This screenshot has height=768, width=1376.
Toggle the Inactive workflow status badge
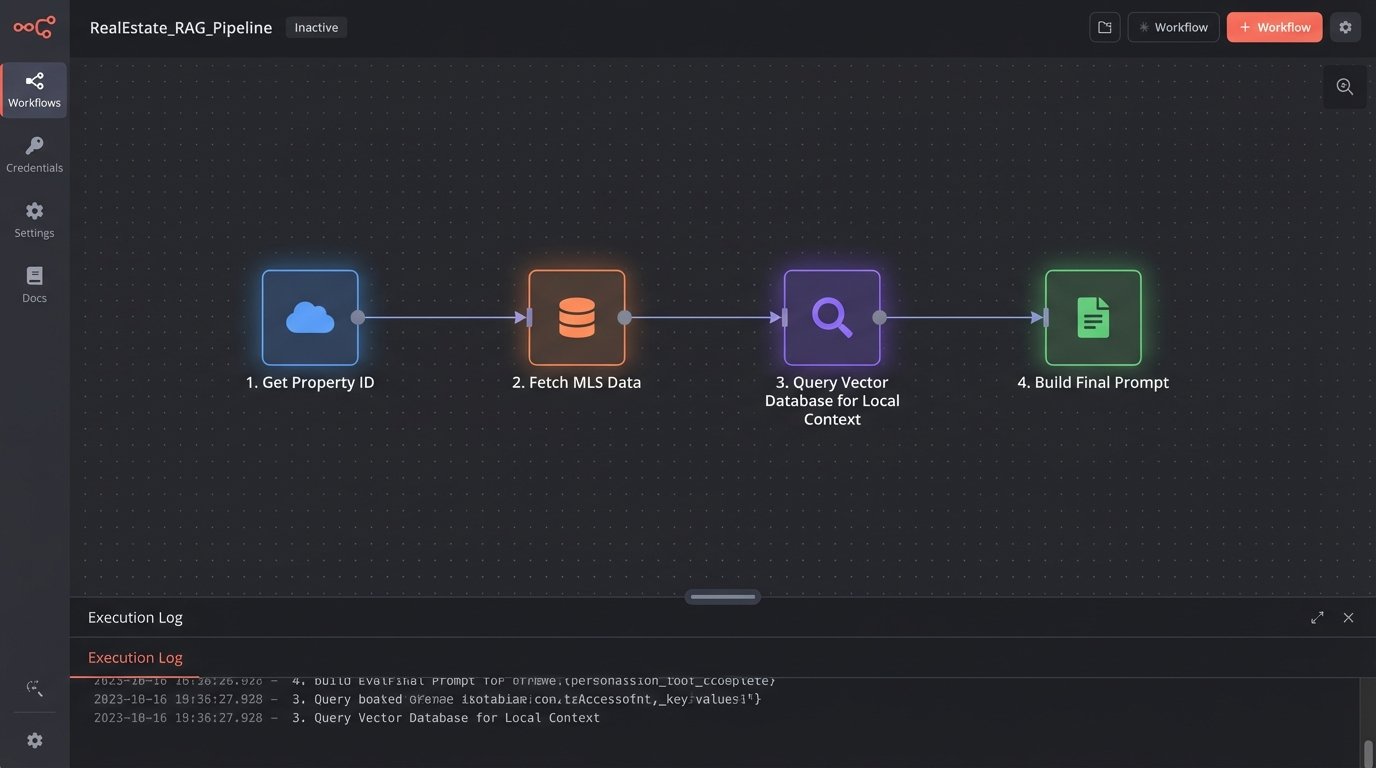pyautogui.click(x=316, y=28)
